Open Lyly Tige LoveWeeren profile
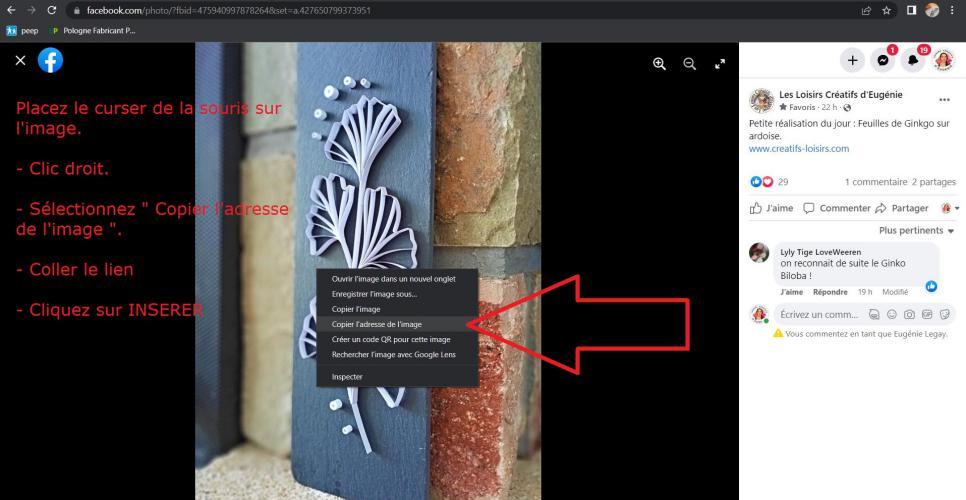This screenshot has width=966, height=500. (821, 252)
